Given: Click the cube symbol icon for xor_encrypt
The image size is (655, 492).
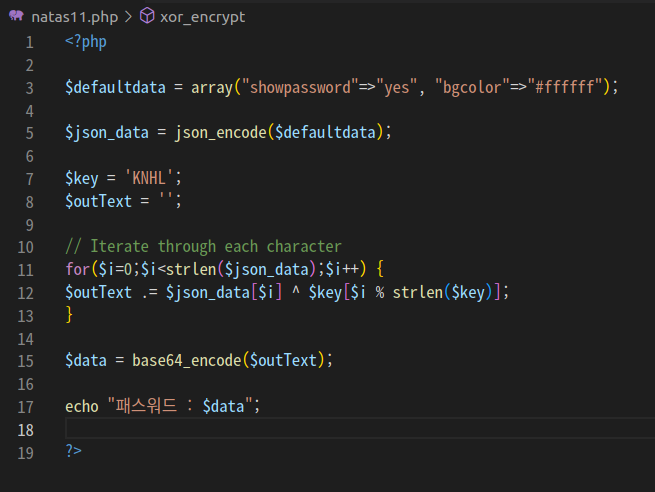Looking at the screenshot, I should (147, 16).
